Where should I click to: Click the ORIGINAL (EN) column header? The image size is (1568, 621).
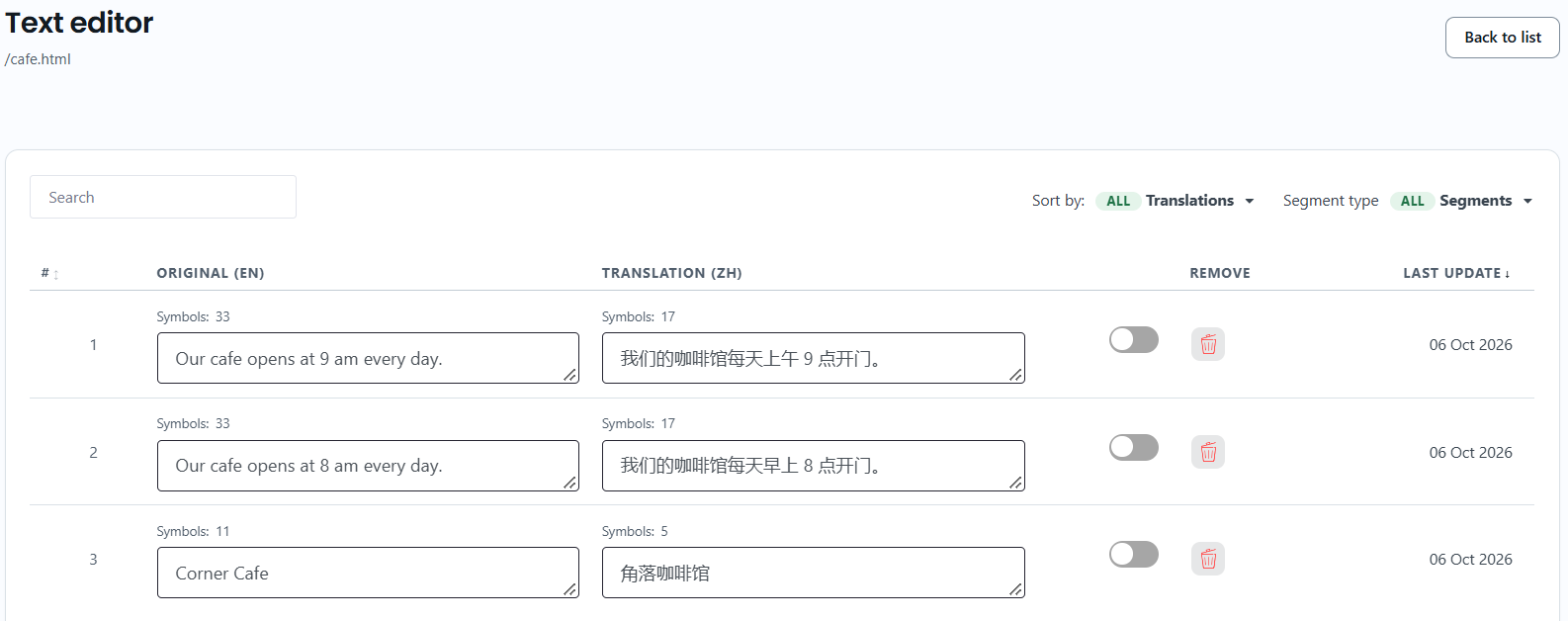(x=210, y=273)
